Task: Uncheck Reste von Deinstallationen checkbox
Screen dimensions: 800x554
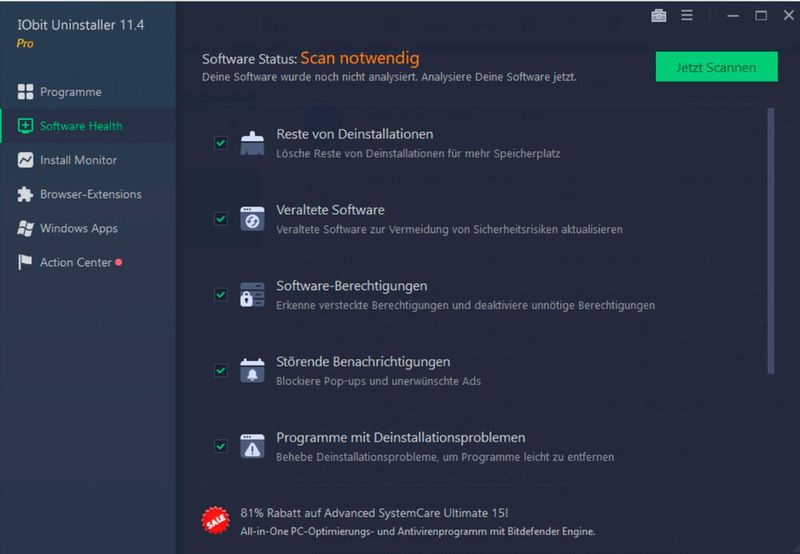Action: (x=220, y=143)
